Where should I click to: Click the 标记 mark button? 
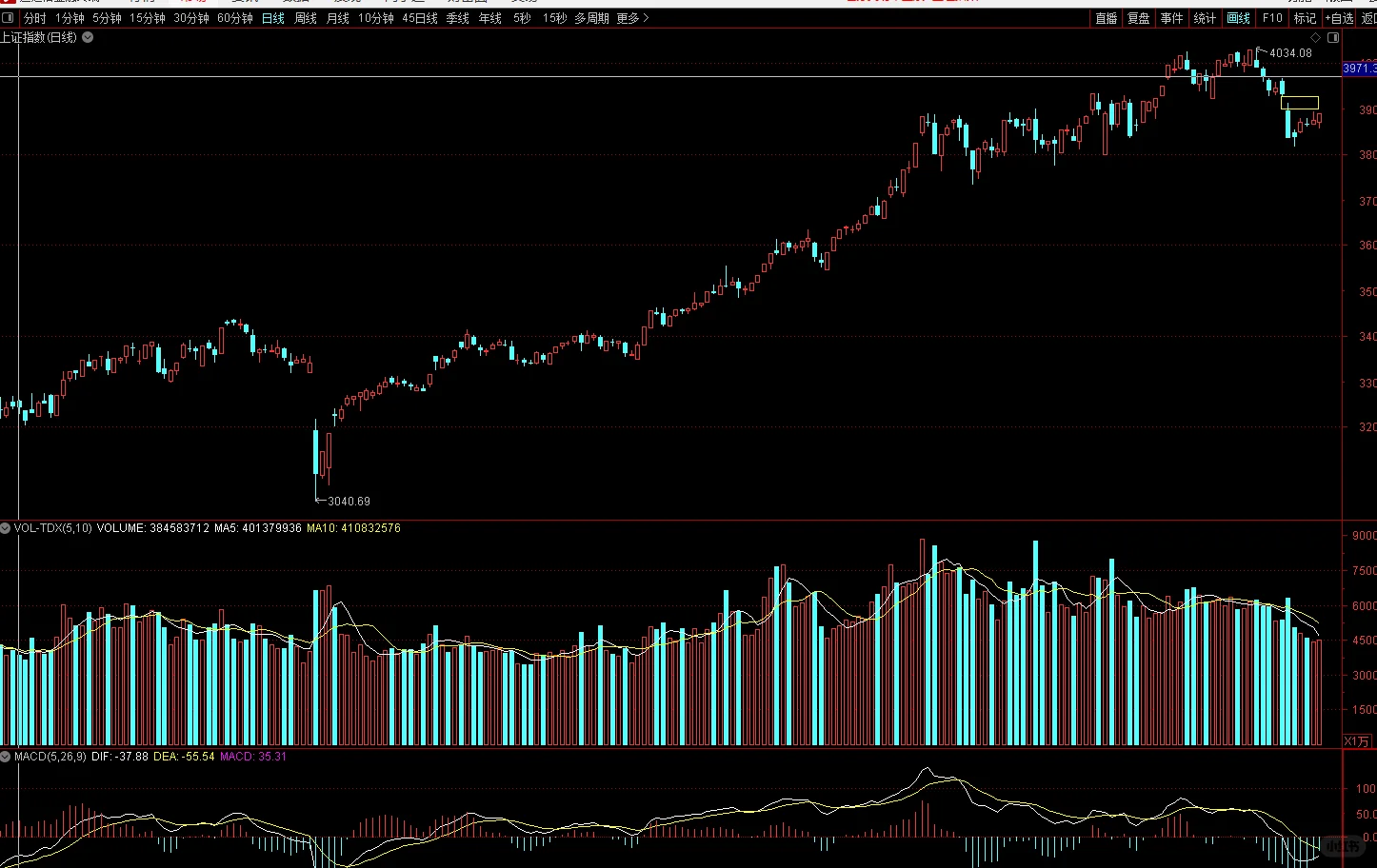click(x=1305, y=18)
